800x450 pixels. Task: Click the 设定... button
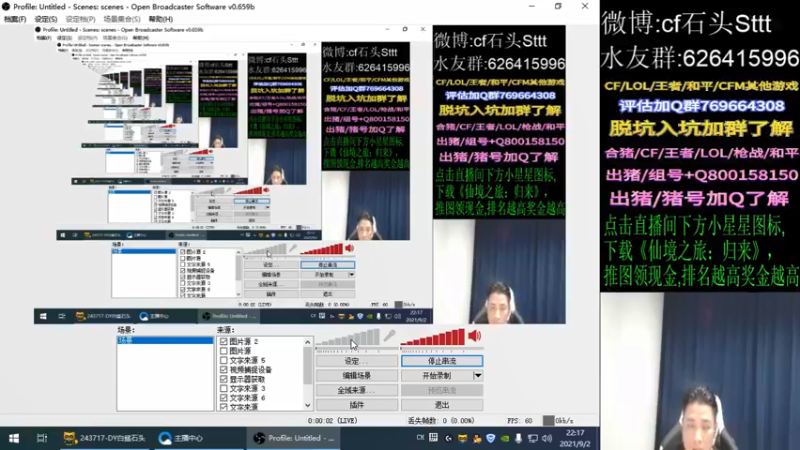pos(357,361)
